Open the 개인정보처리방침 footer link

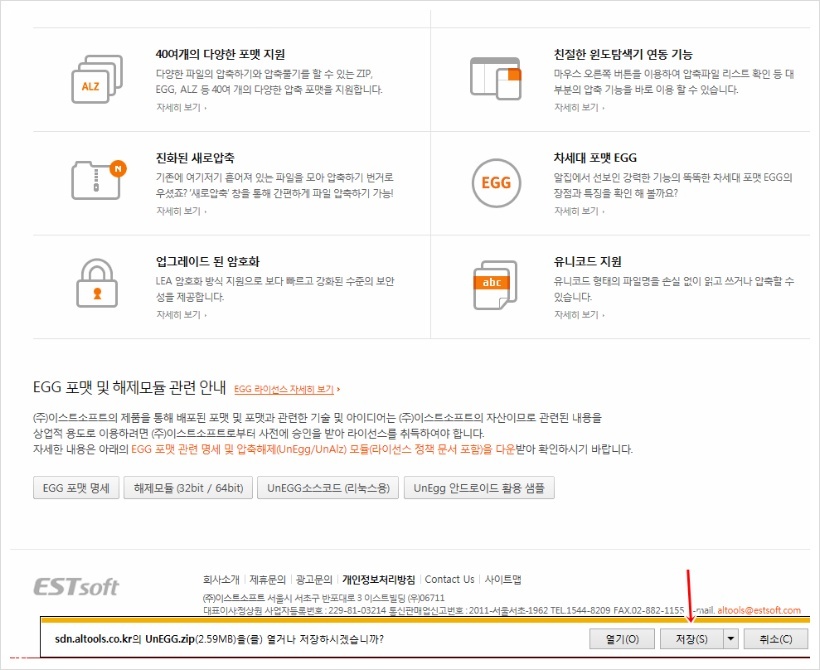tap(379, 580)
